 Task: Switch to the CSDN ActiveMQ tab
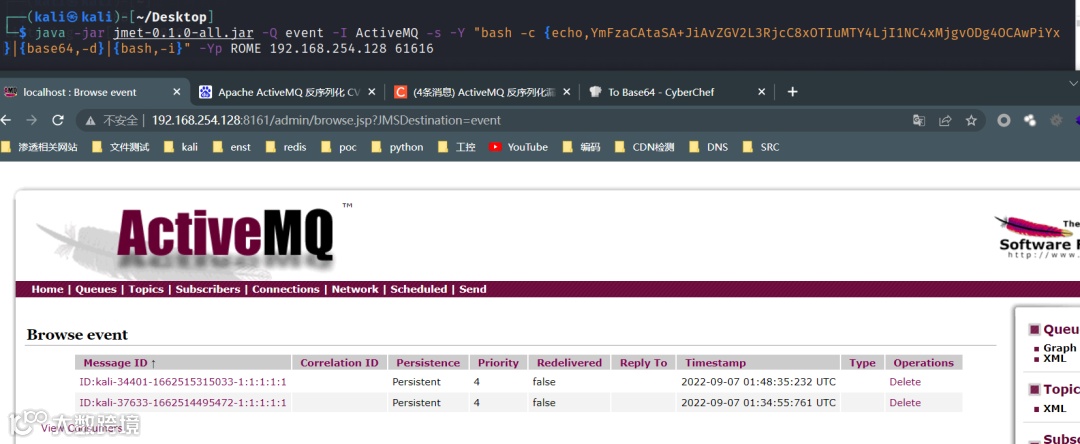(484, 92)
